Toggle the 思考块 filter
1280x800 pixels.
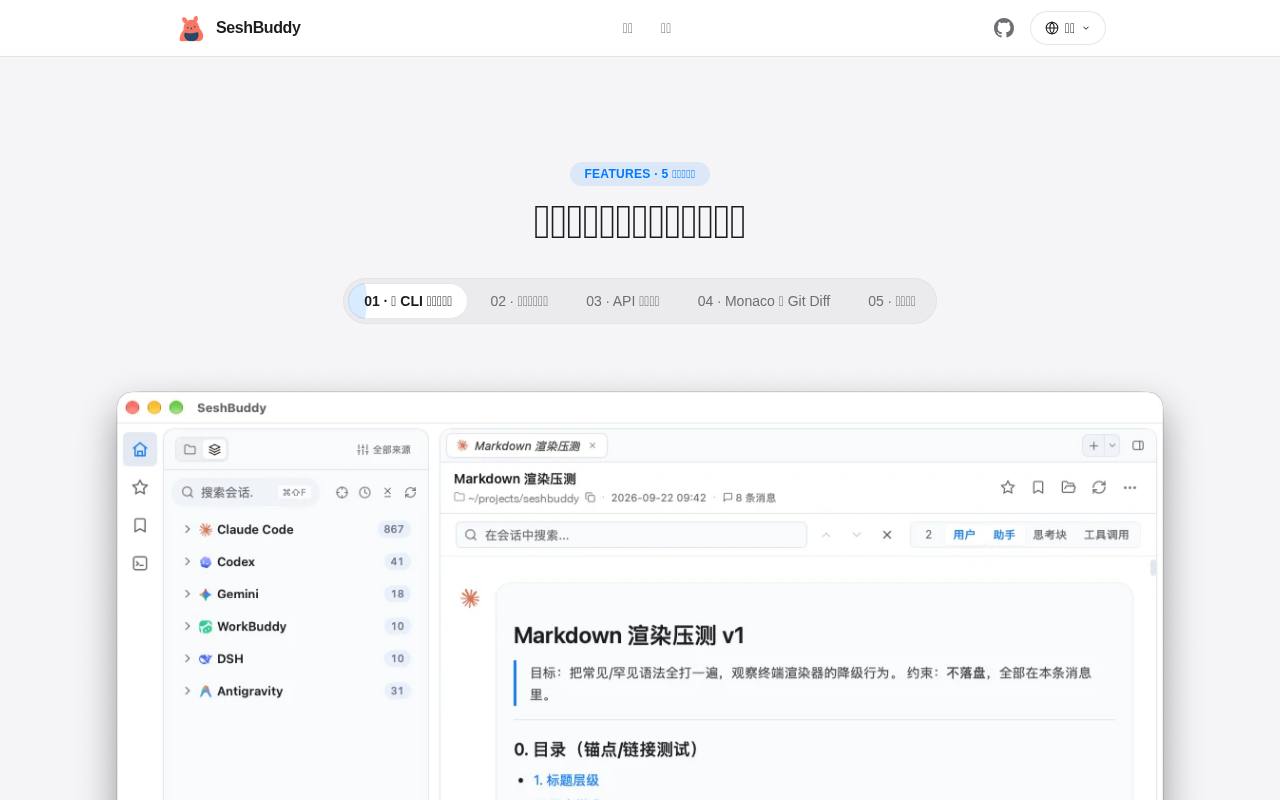(1050, 535)
